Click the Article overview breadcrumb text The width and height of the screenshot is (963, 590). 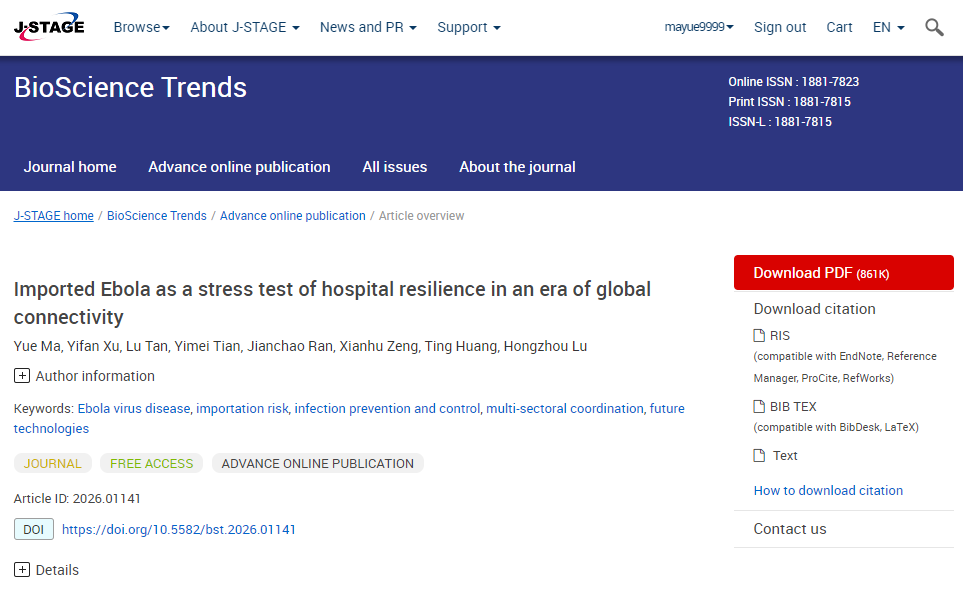click(421, 215)
